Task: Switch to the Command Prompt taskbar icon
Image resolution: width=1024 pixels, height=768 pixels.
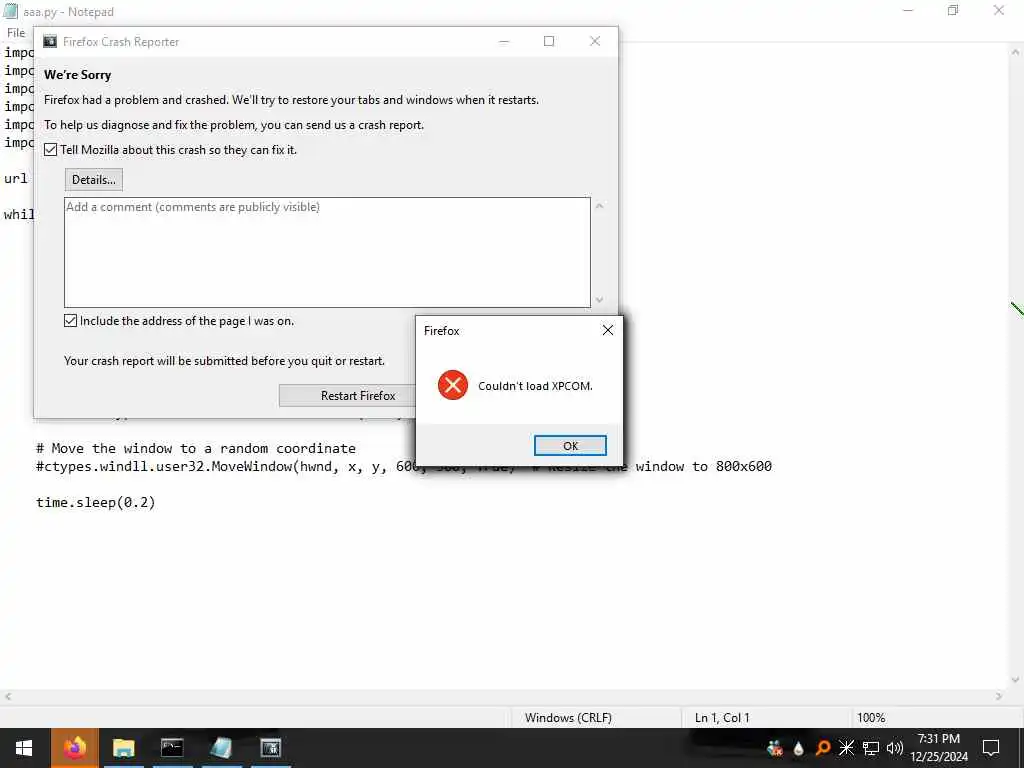Action: [x=172, y=748]
